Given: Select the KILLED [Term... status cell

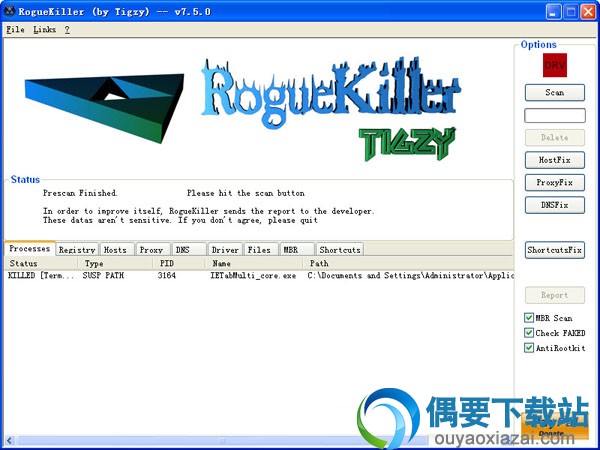Looking at the screenshot, I should [41, 276].
